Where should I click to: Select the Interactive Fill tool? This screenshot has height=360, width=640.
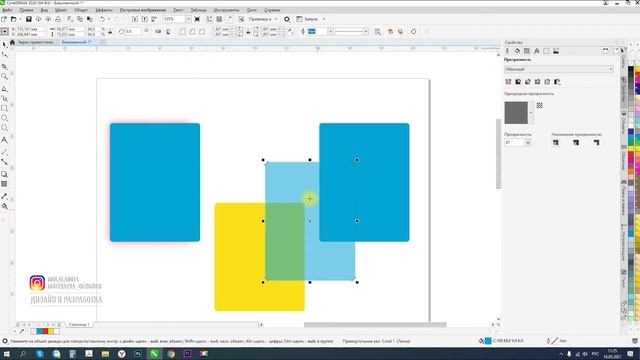pyautogui.click(x=4, y=206)
